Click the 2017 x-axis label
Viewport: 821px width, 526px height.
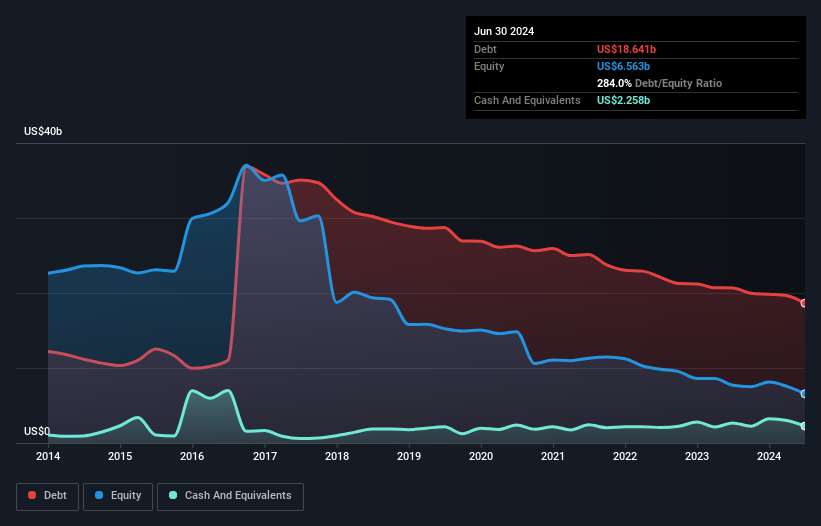265,456
